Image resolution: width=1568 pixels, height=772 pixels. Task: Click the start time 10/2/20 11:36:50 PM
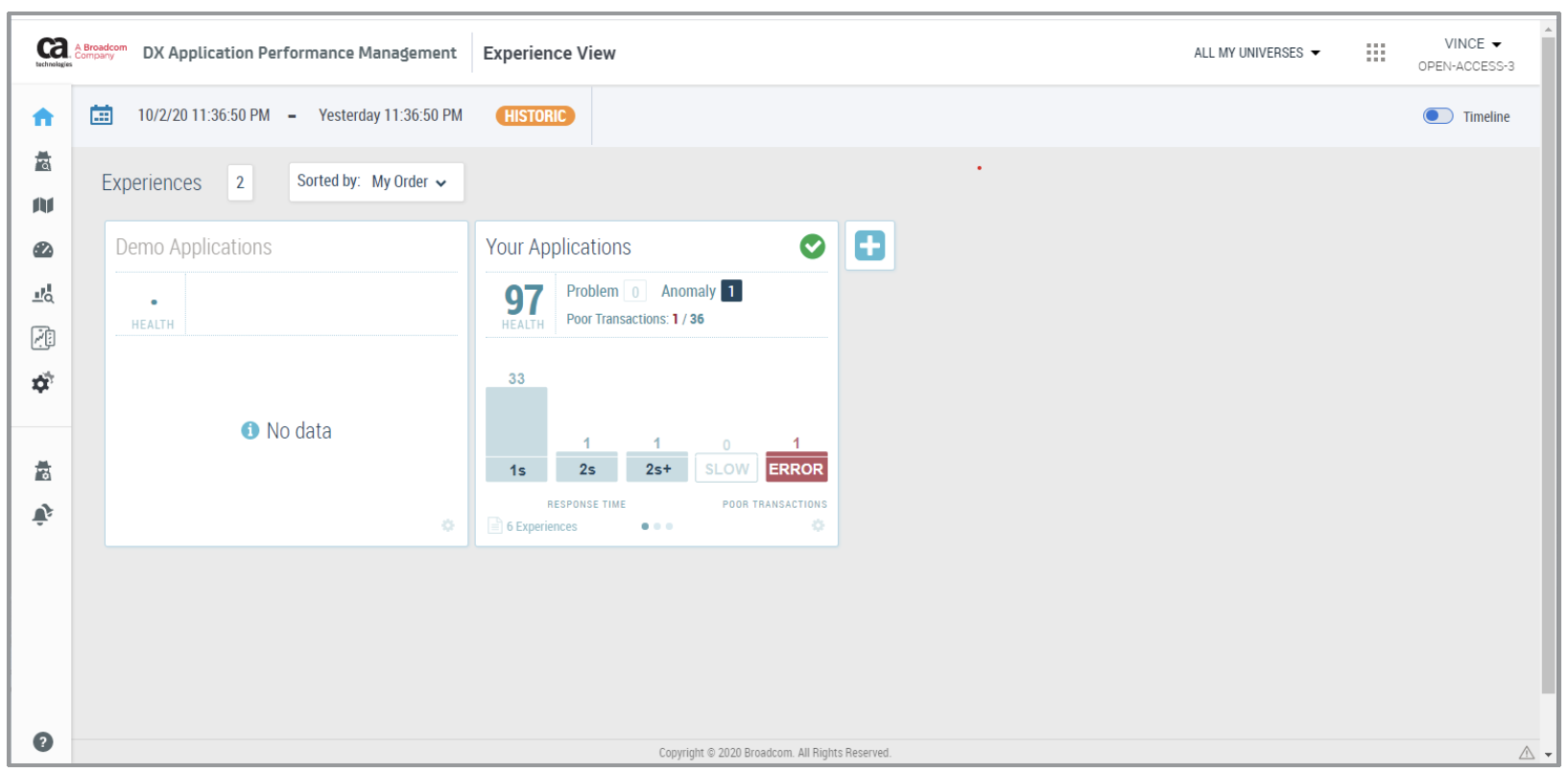tap(203, 115)
